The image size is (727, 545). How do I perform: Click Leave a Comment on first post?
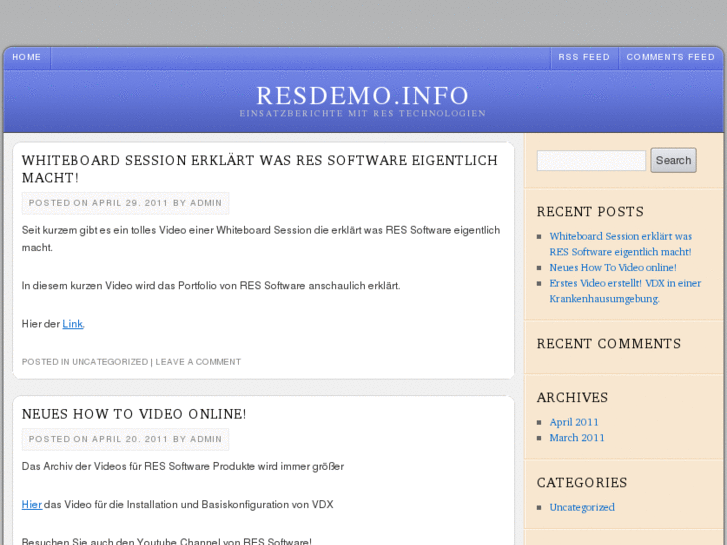point(198,362)
